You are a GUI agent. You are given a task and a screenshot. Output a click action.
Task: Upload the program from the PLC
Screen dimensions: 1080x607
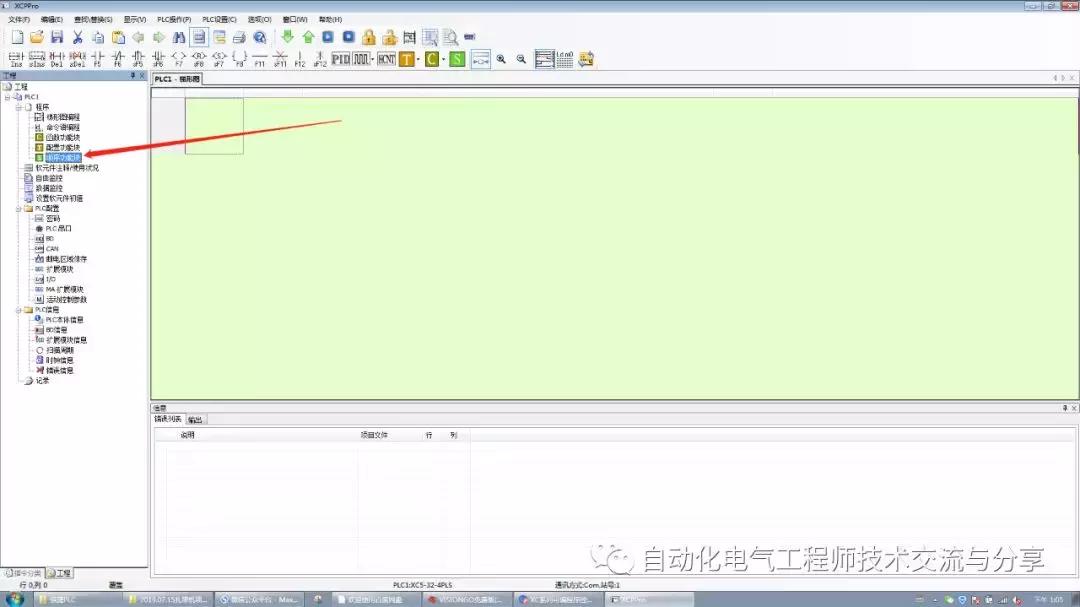coord(307,36)
